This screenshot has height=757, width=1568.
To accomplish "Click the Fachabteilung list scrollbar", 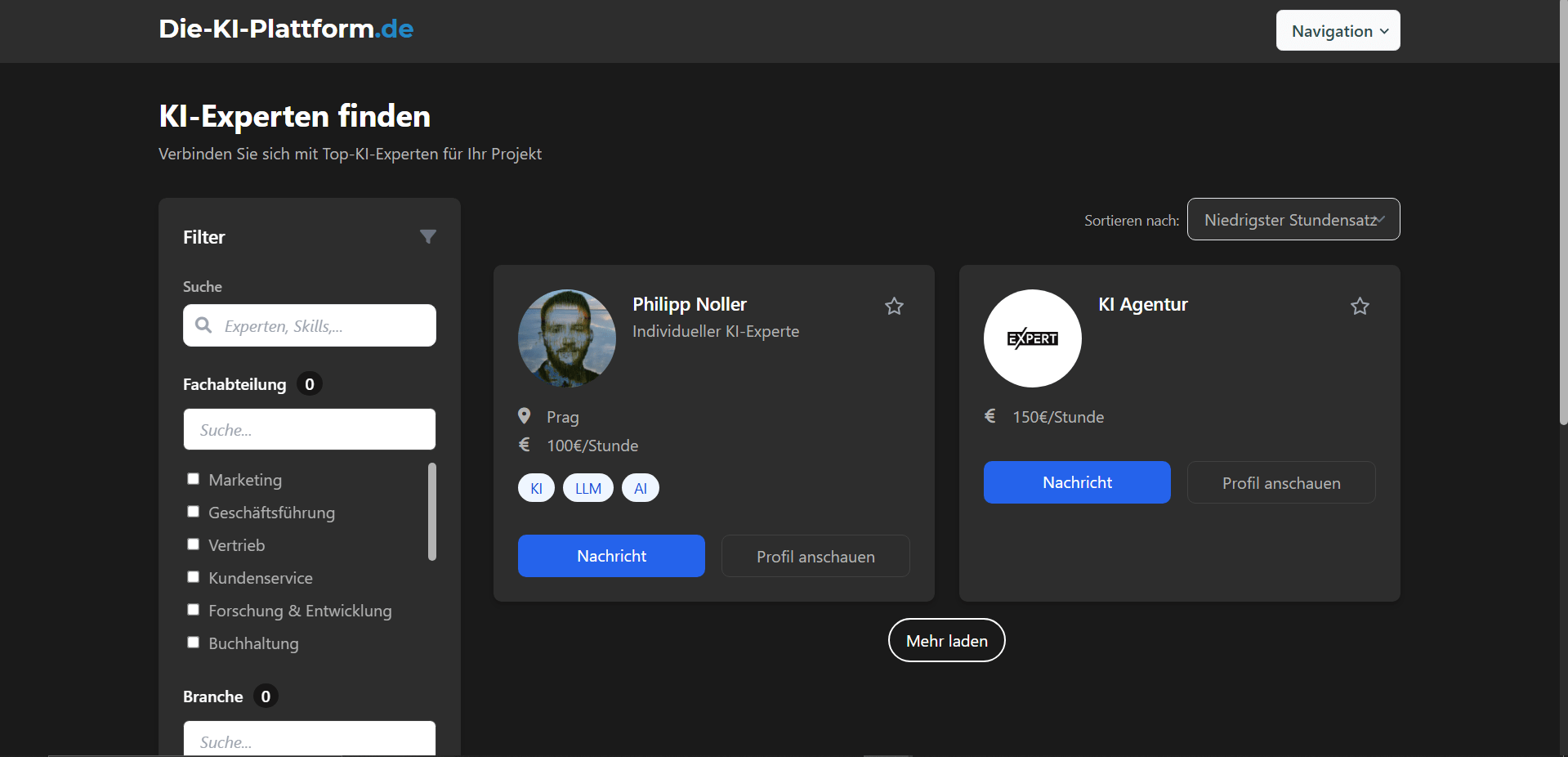I will pos(432,513).
